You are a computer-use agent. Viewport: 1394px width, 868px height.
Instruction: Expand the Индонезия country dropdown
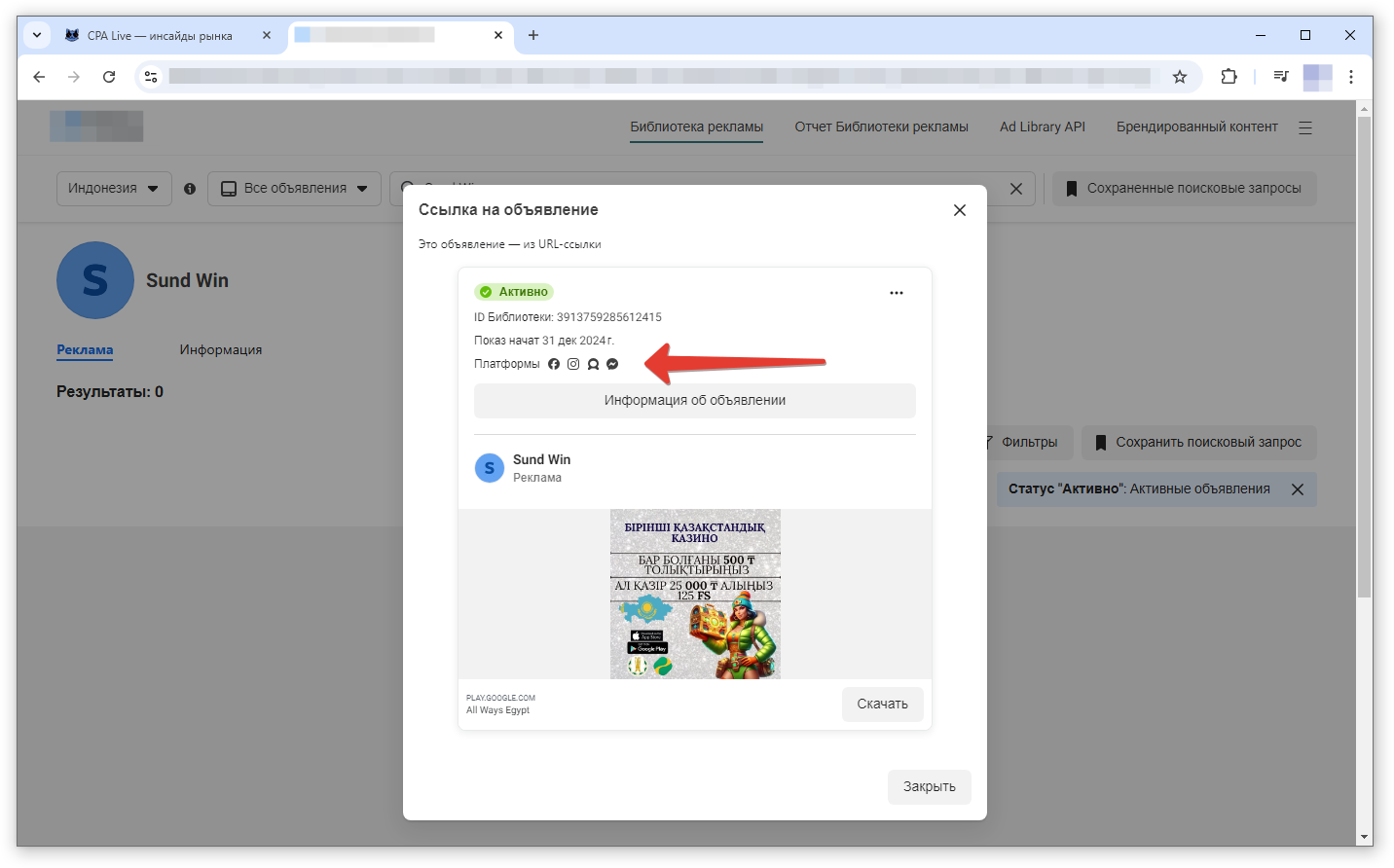click(114, 189)
